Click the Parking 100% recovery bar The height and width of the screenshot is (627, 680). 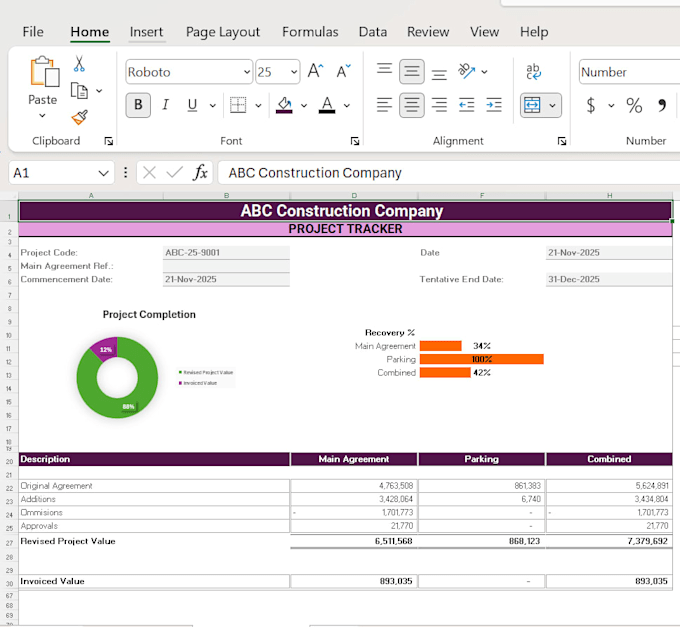[481, 359]
